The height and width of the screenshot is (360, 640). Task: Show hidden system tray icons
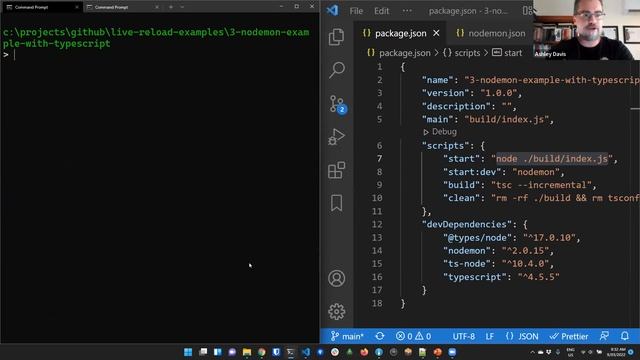coord(532,352)
